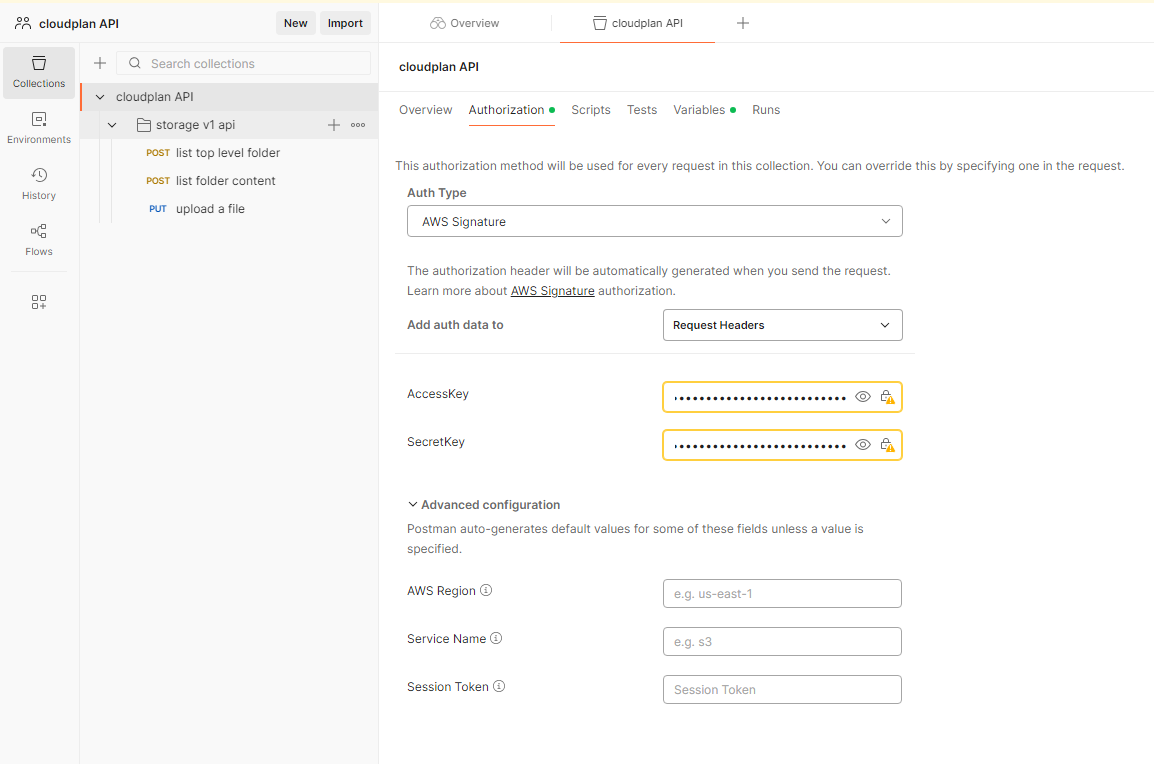Click the Import button

coord(345,23)
